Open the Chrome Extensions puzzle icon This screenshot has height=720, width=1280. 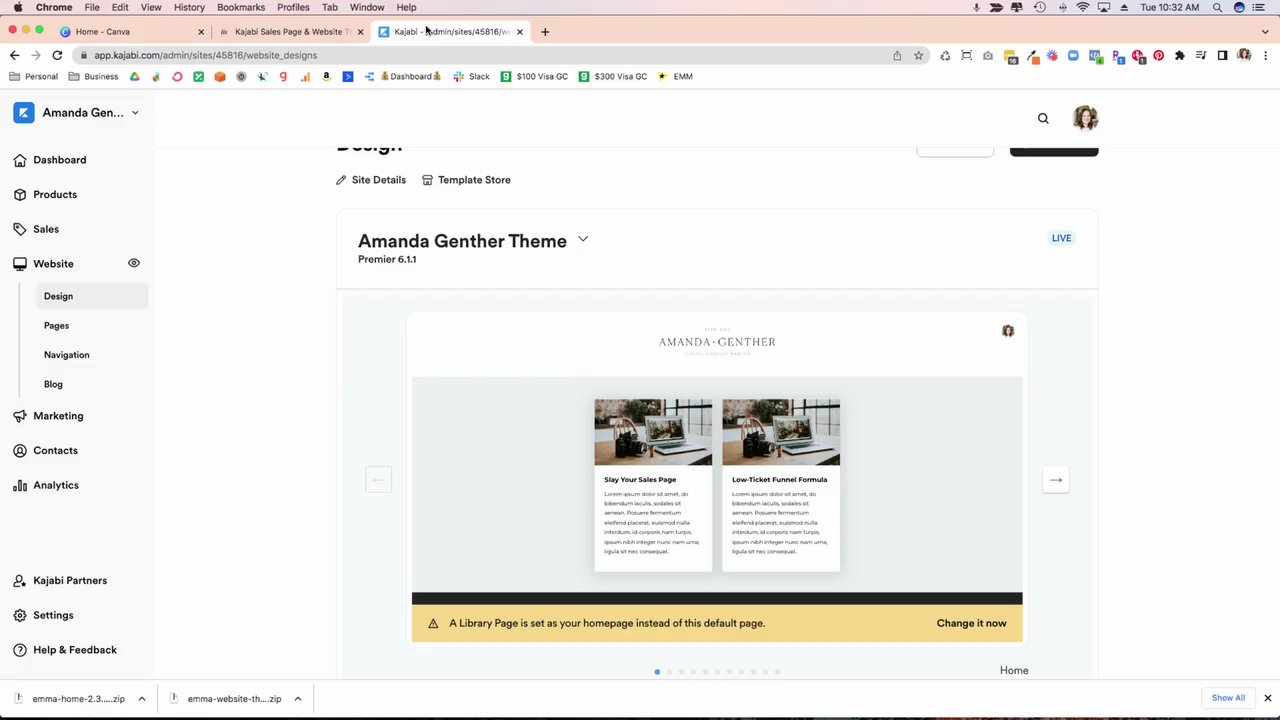(x=1180, y=56)
